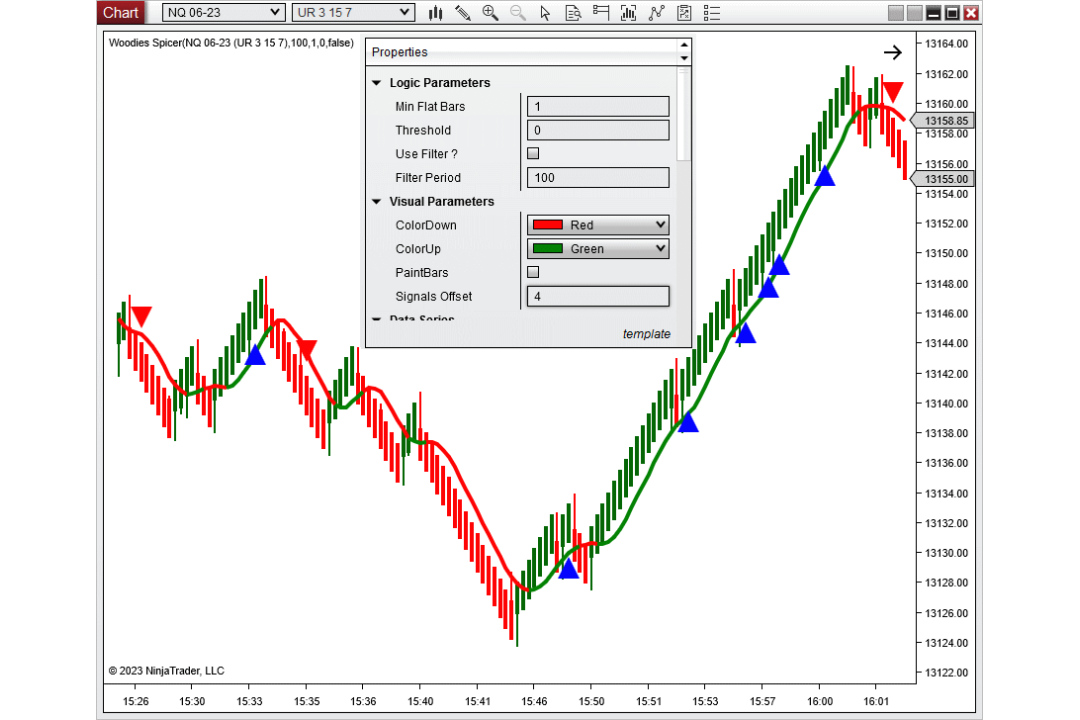Click the template link in Properties
This screenshot has height=720, width=1080.
(x=646, y=334)
